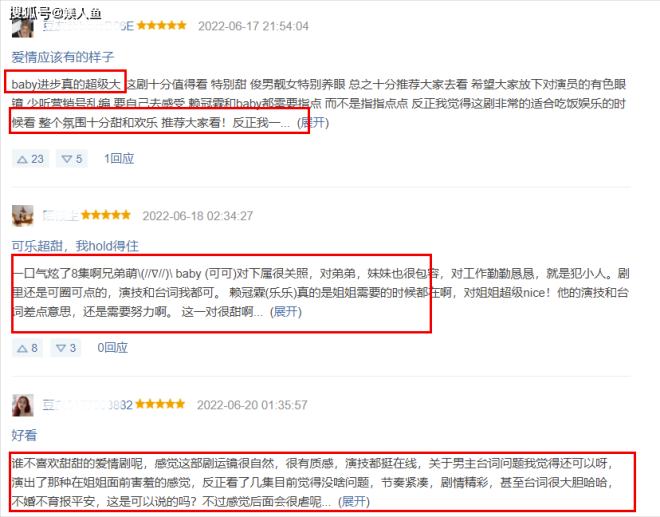This screenshot has height=517, width=660.
Task: Open review titled 可乐超甜，我hold得住
Action: (75, 246)
